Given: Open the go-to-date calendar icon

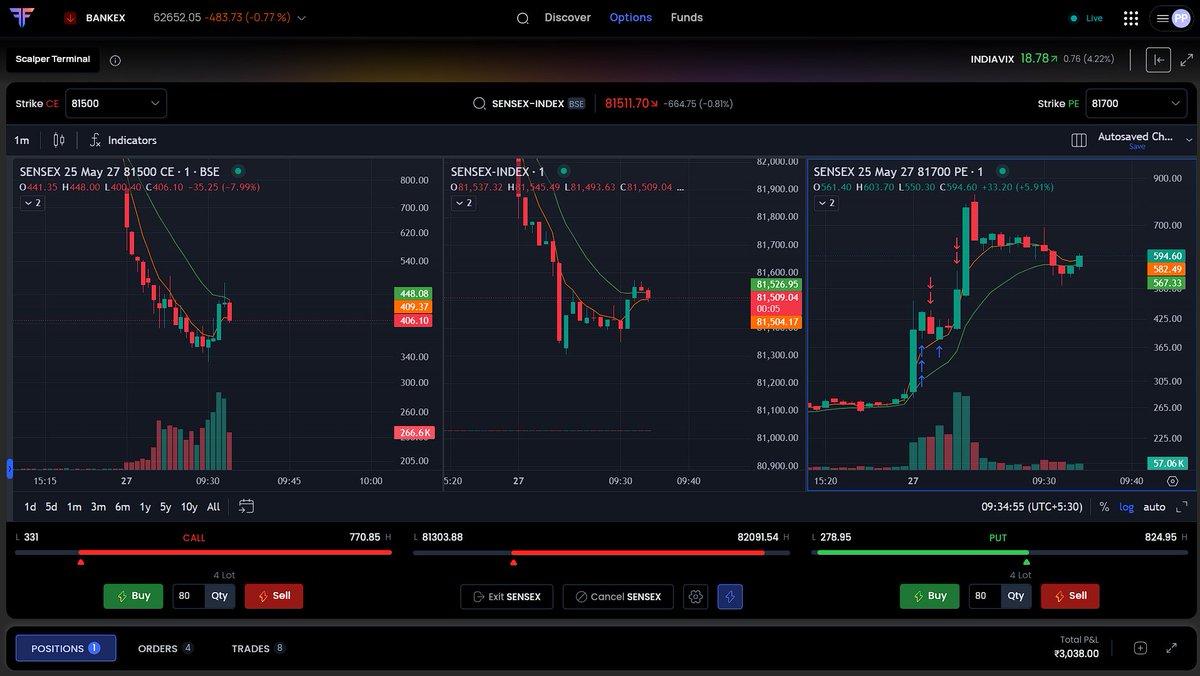Looking at the screenshot, I should [246, 506].
